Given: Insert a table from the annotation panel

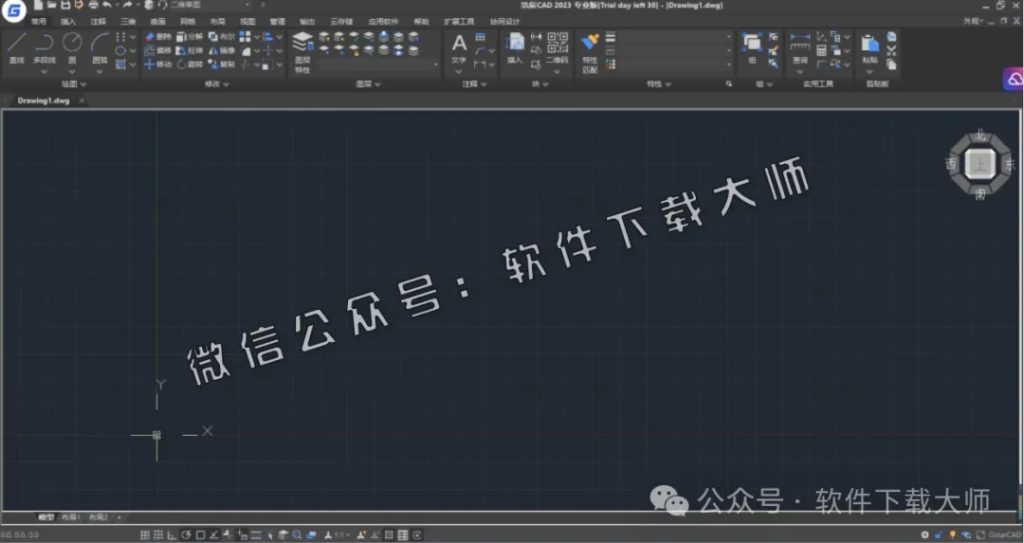Looking at the screenshot, I should point(480,37).
